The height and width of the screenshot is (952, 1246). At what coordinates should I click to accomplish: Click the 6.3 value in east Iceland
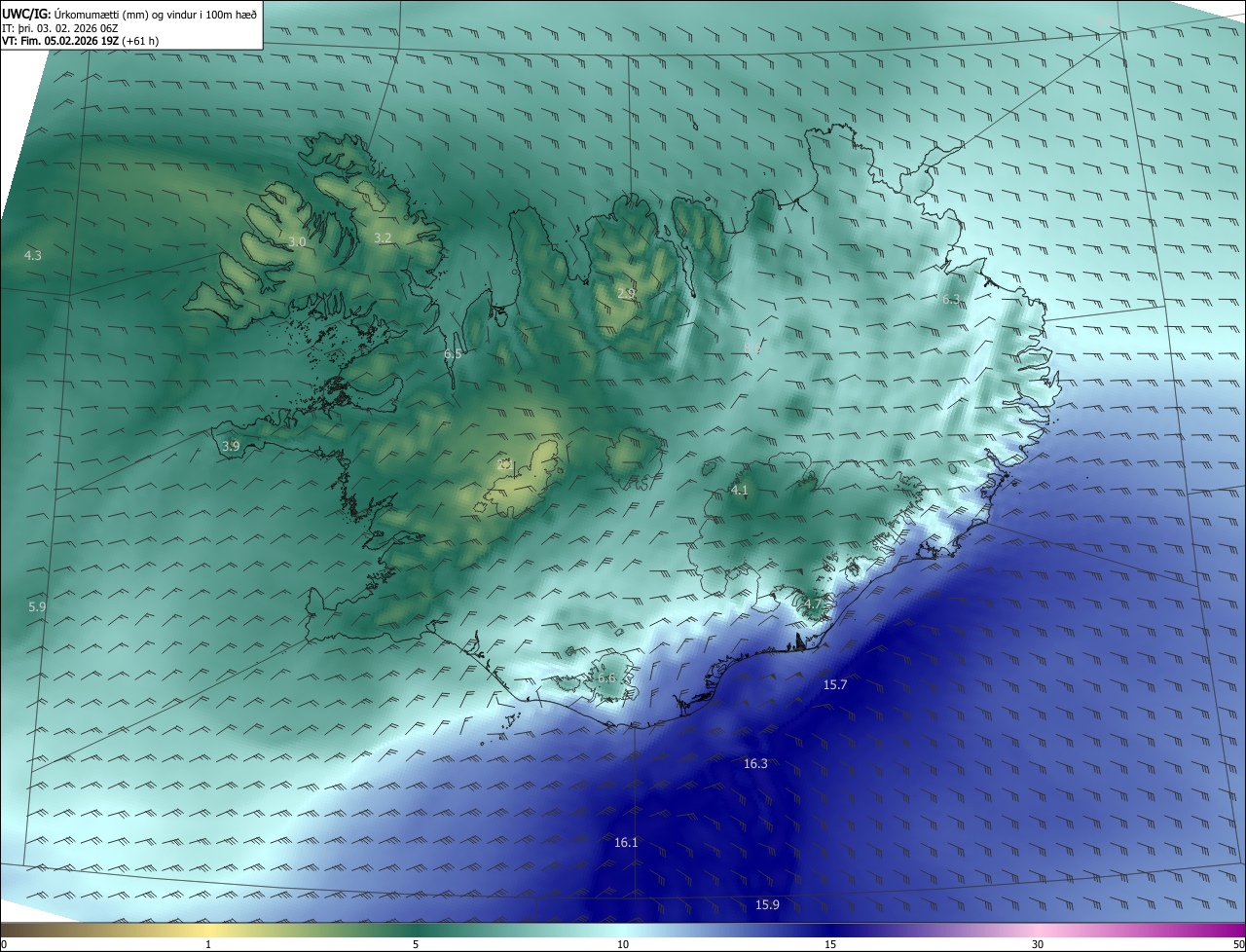(x=951, y=299)
